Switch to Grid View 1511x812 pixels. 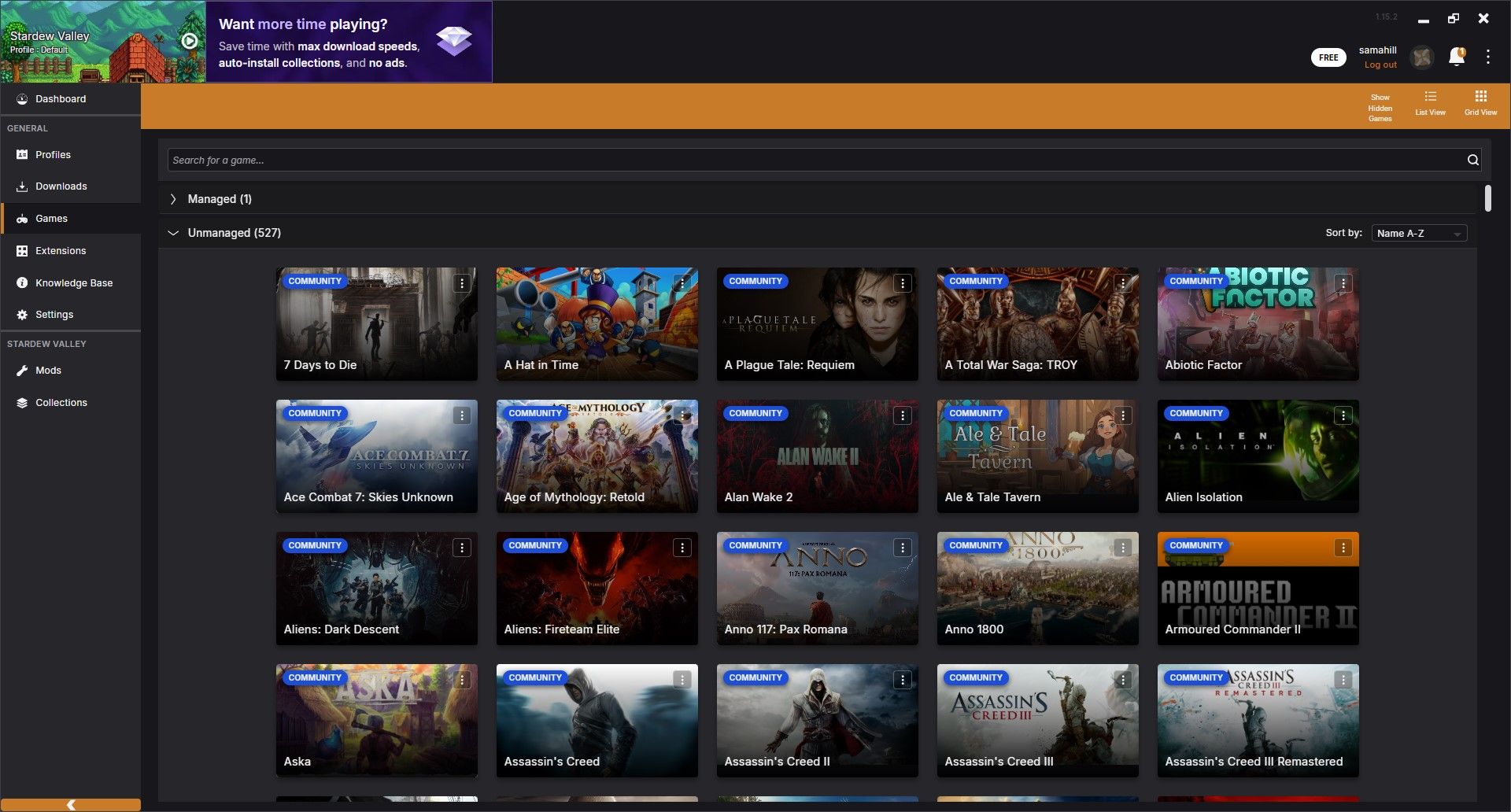(1480, 102)
